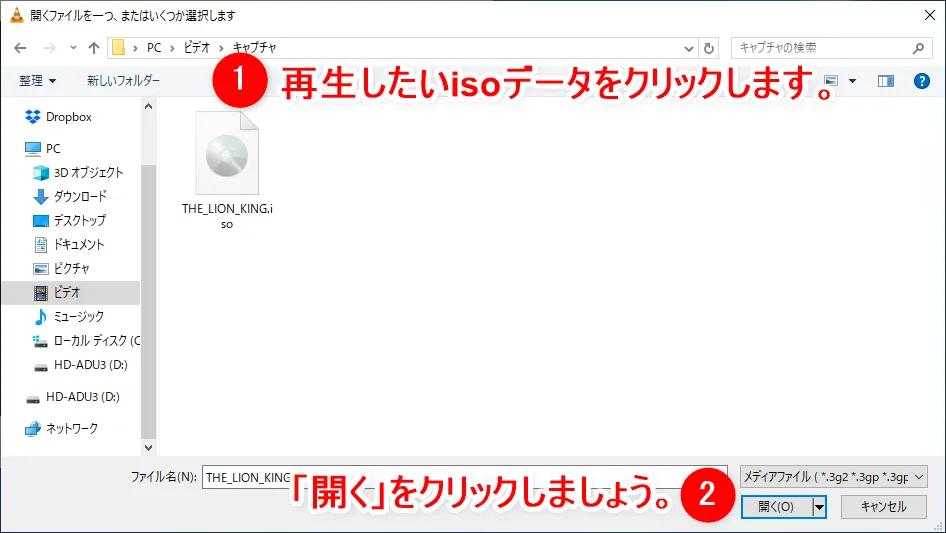Go back with the left arrow

tap(20, 48)
